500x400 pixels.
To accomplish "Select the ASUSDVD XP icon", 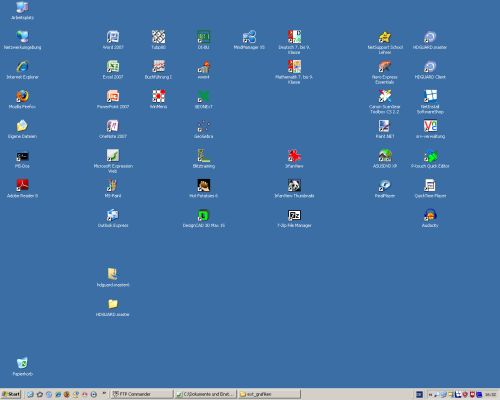I will click(x=385, y=155).
